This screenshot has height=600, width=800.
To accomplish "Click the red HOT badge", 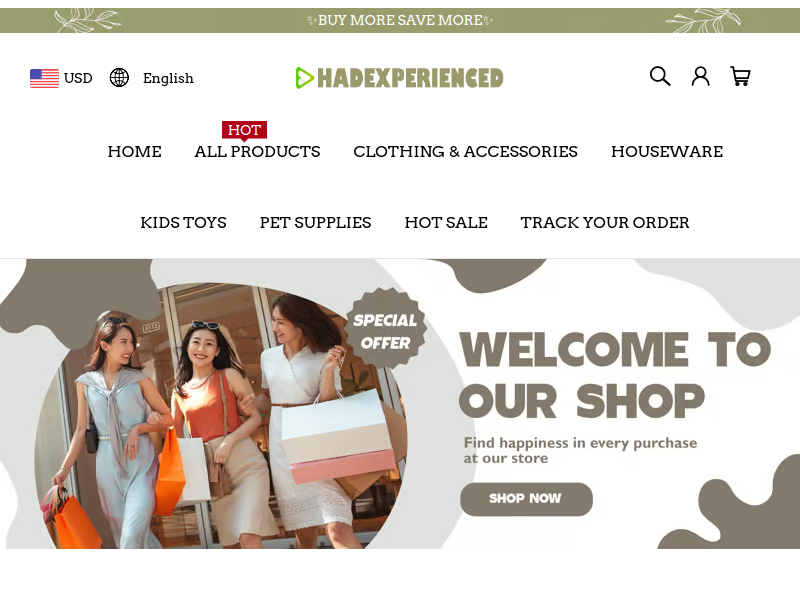I will 244,131.
